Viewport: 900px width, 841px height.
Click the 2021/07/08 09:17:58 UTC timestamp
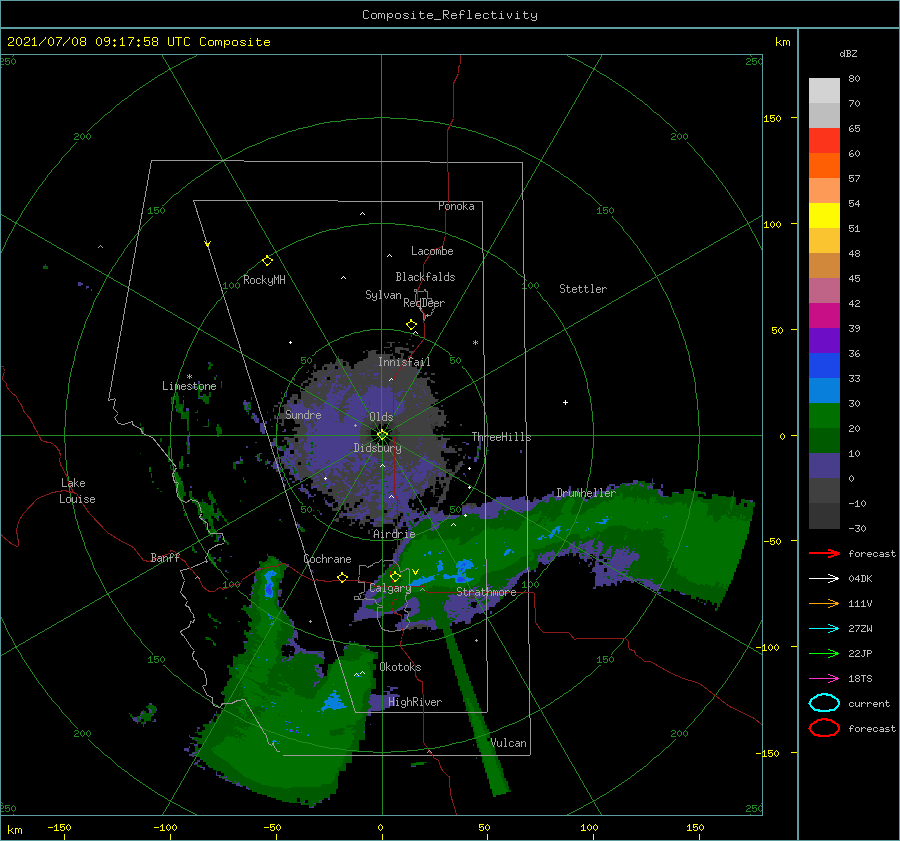[x=91, y=42]
